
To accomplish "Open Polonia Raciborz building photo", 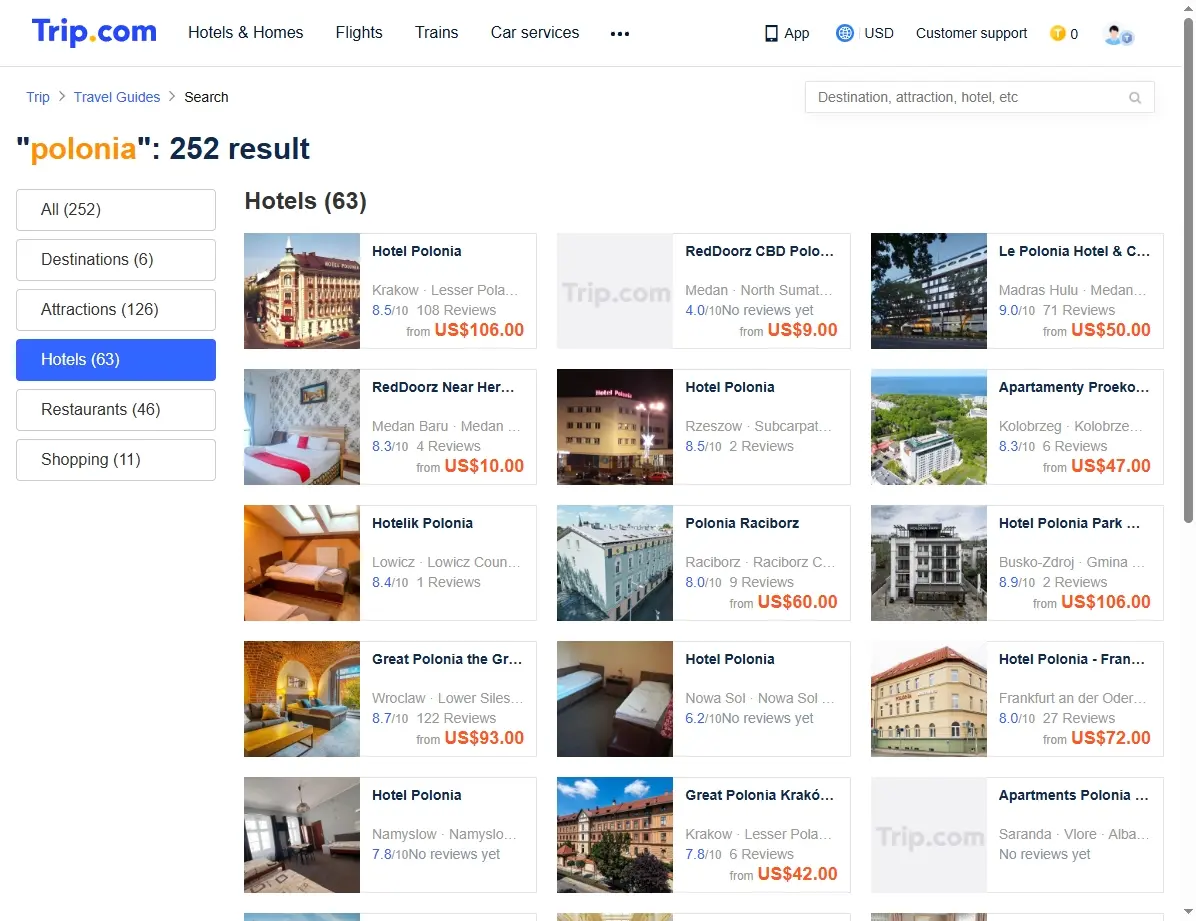I will point(615,563).
